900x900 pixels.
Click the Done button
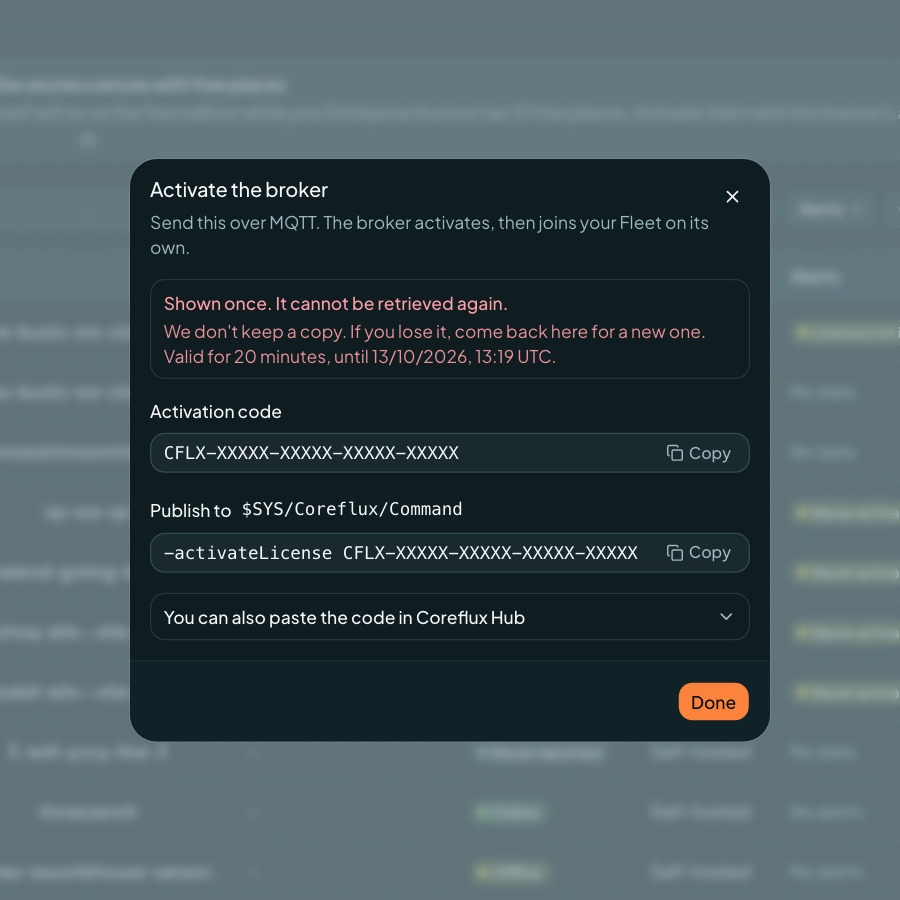pyautogui.click(x=713, y=701)
